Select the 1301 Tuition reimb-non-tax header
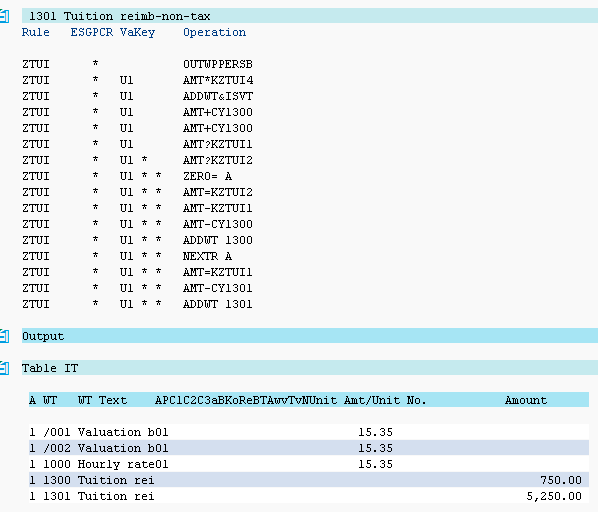The height and width of the screenshot is (512, 598). (310, 16)
